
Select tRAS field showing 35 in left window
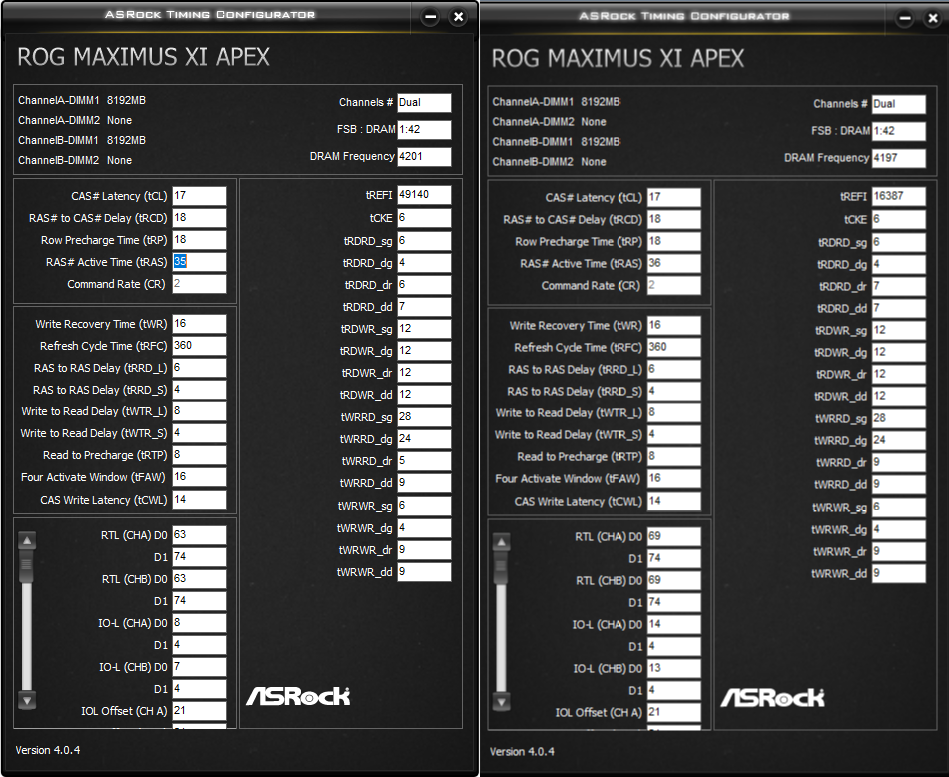[199, 261]
